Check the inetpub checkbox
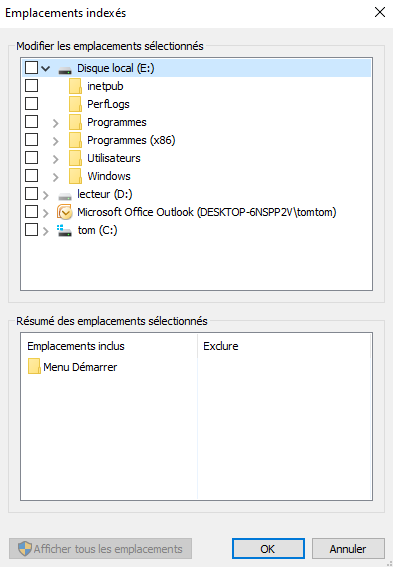 point(31,86)
